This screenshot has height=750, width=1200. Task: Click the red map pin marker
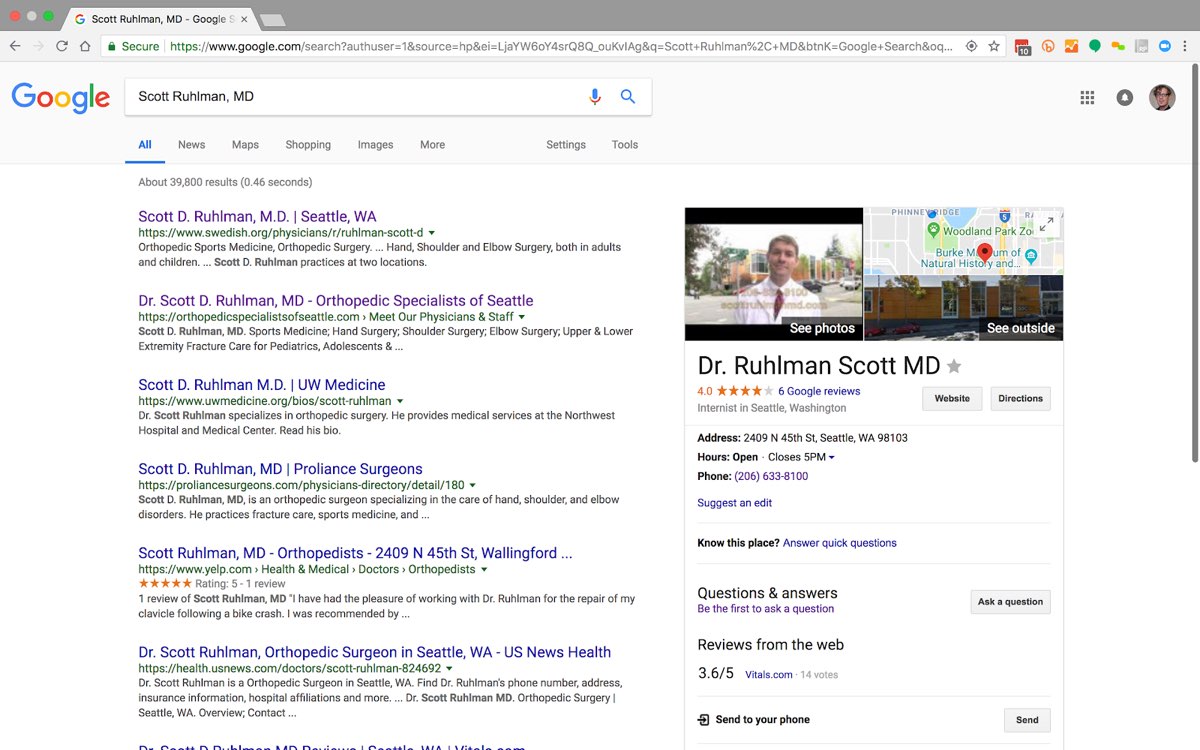[x=984, y=253]
